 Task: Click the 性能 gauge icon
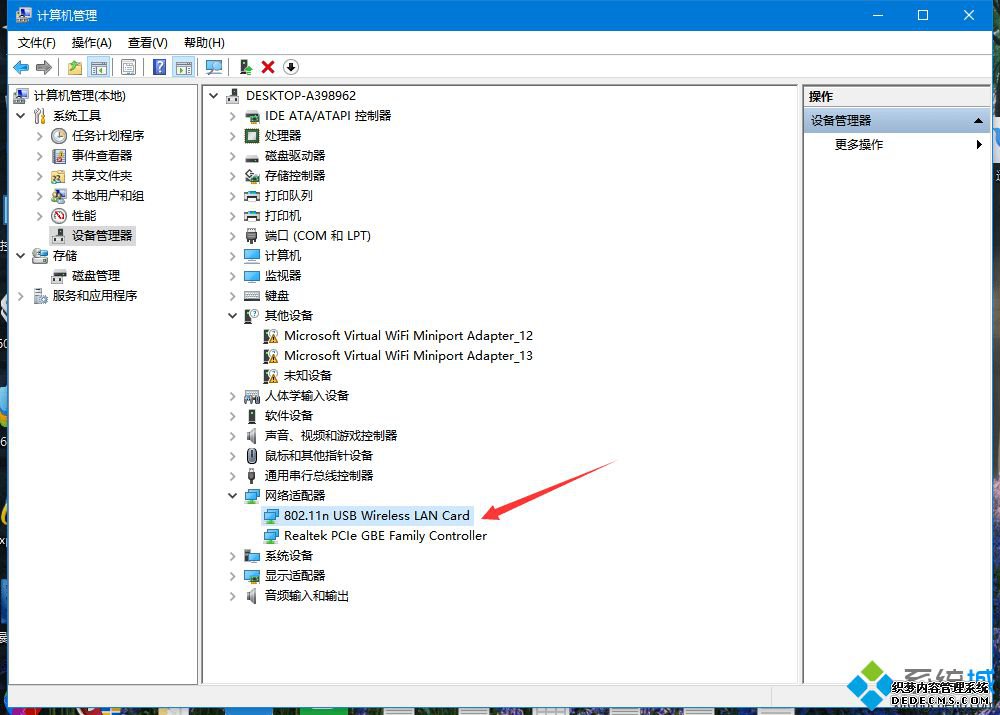tap(59, 216)
